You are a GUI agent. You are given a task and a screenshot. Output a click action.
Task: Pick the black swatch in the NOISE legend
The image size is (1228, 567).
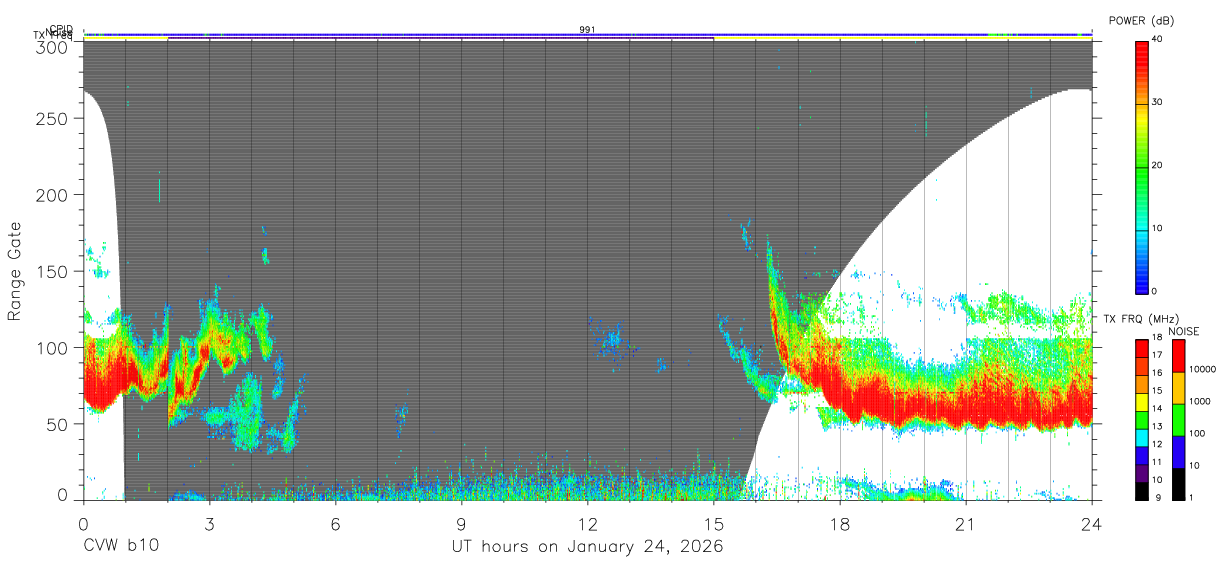1177,482
